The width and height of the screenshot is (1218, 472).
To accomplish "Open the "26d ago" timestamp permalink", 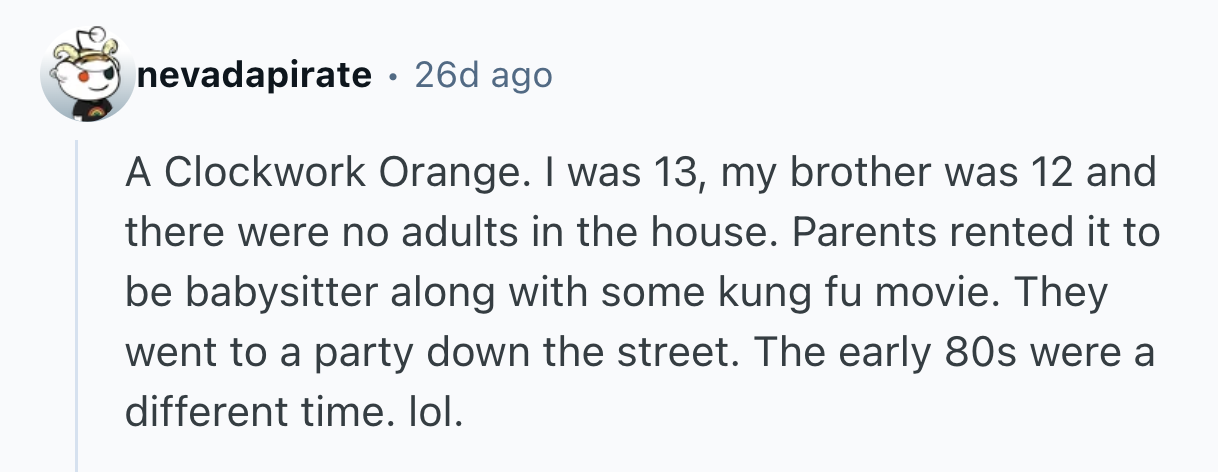I will (x=482, y=75).
